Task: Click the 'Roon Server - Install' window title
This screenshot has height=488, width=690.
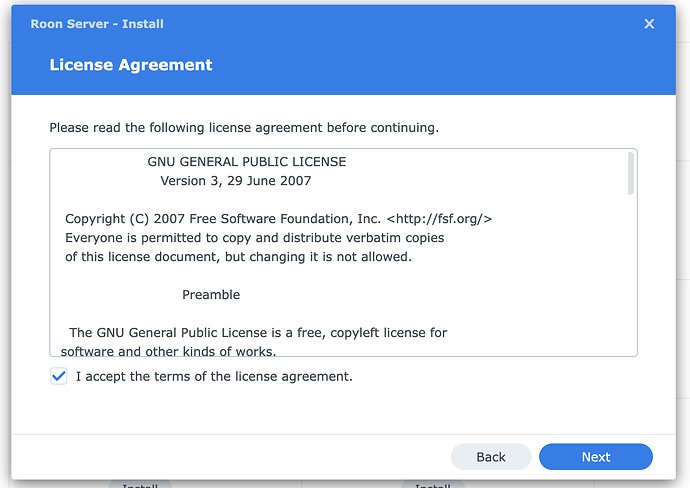Action: pyautogui.click(x=97, y=24)
